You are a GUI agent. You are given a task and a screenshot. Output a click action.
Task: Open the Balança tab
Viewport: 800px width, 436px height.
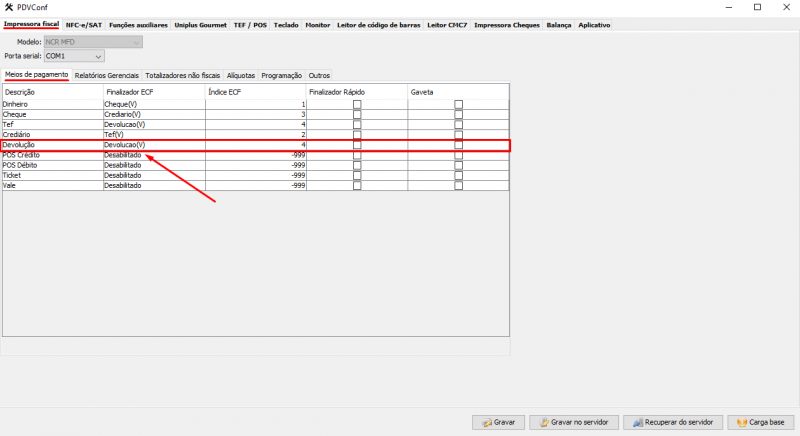pyautogui.click(x=559, y=24)
